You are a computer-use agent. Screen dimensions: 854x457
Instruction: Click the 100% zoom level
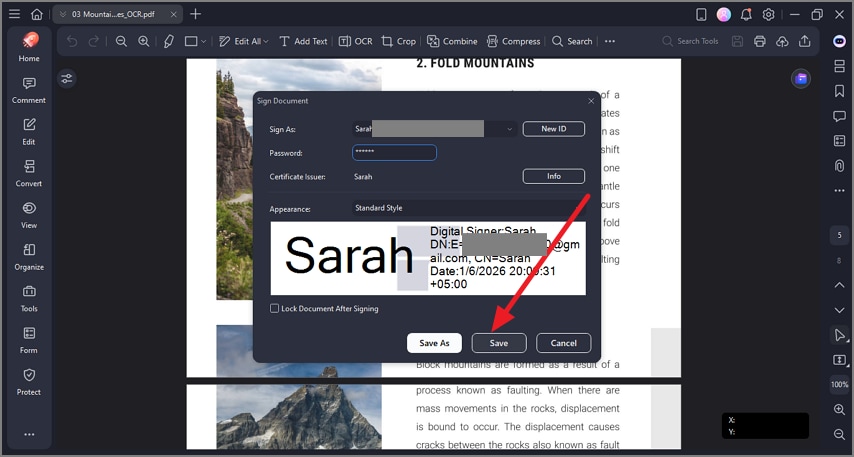(x=839, y=385)
